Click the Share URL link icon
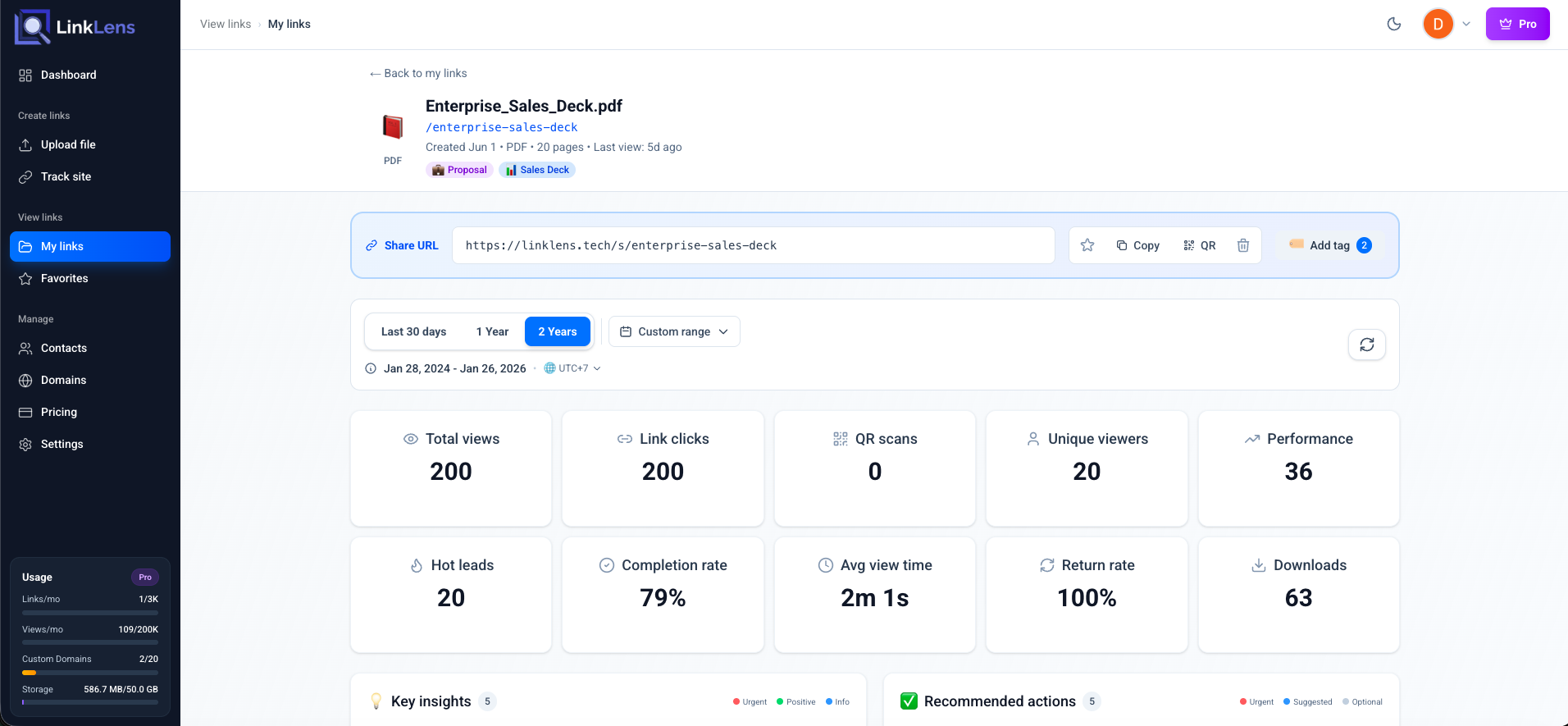This screenshot has height=726, width=1568. (371, 245)
